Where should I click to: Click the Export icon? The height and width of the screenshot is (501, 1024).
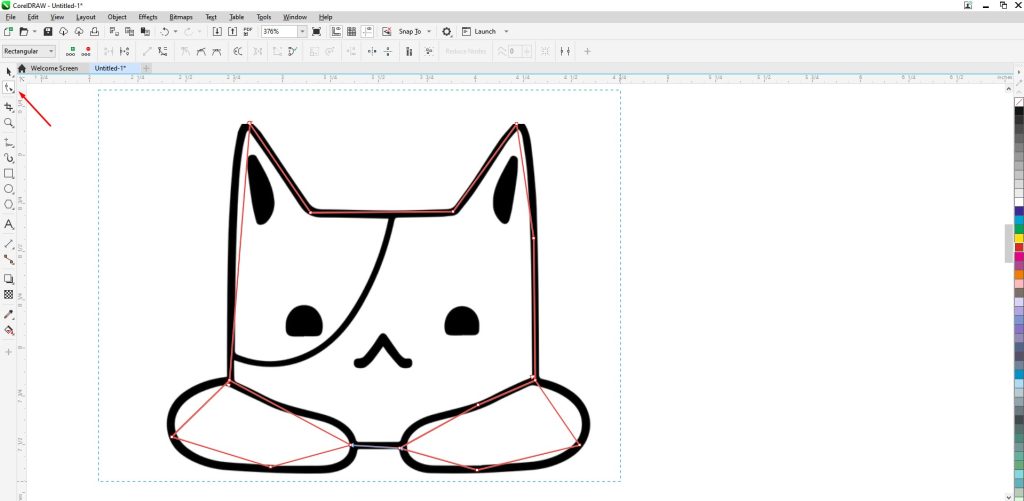pyautogui.click(x=233, y=31)
